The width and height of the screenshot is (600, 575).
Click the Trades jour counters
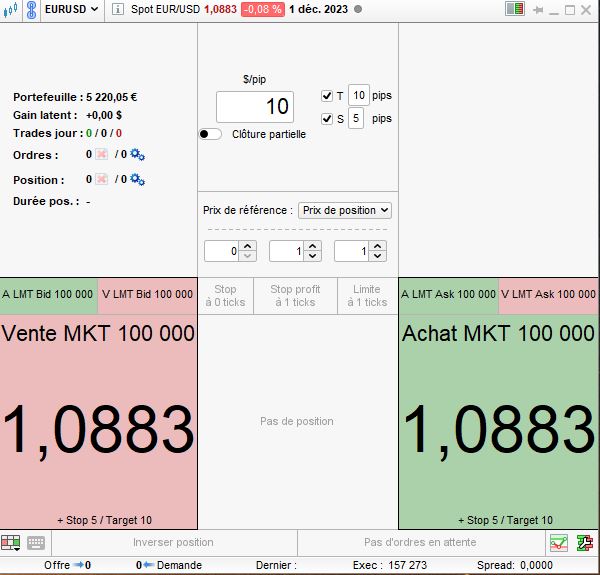click(x=104, y=133)
